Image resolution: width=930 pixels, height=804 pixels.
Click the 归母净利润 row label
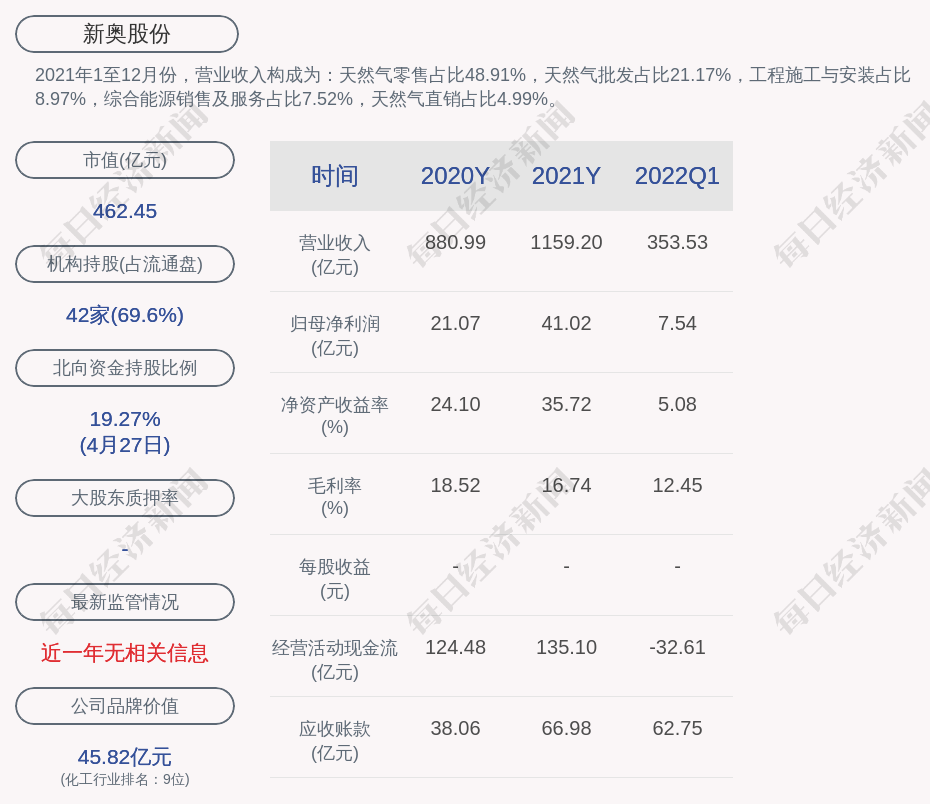(x=335, y=324)
